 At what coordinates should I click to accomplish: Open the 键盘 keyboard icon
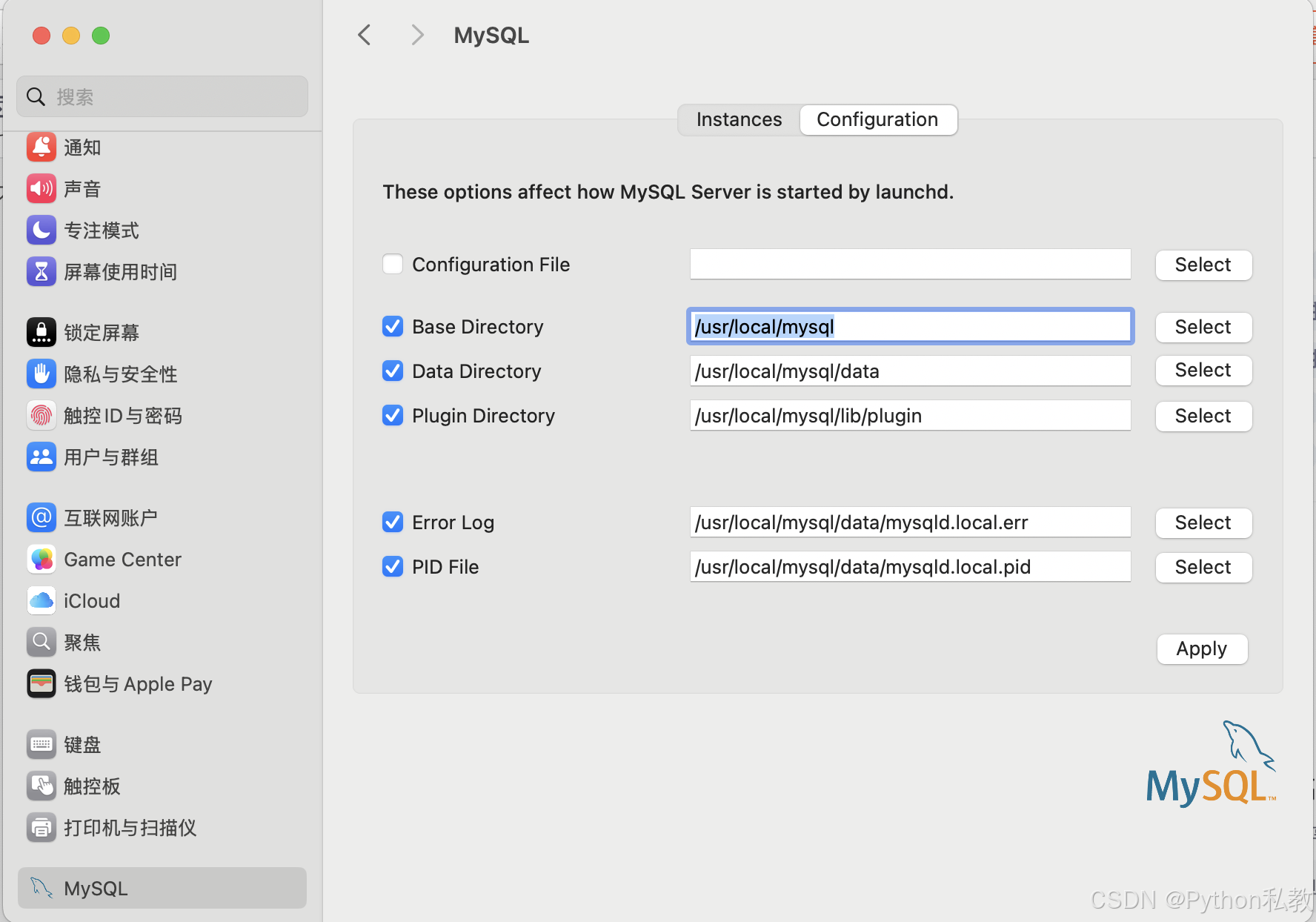tap(41, 745)
